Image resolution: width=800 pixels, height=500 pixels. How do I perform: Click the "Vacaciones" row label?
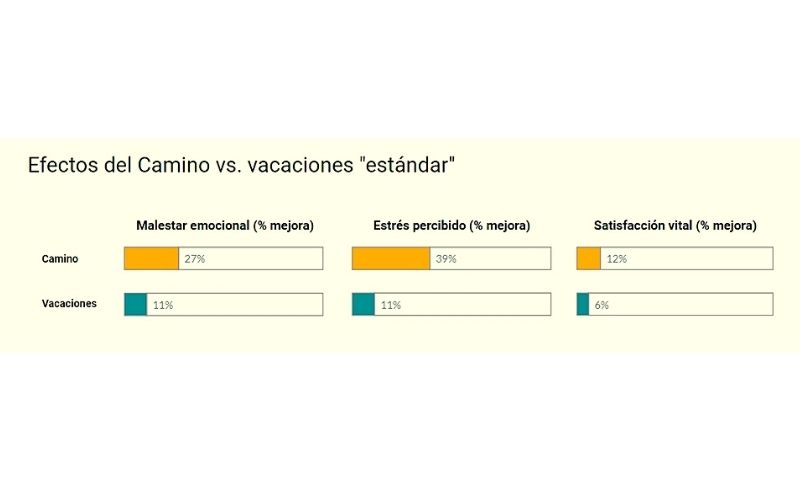pyautogui.click(x=69, y=304)
